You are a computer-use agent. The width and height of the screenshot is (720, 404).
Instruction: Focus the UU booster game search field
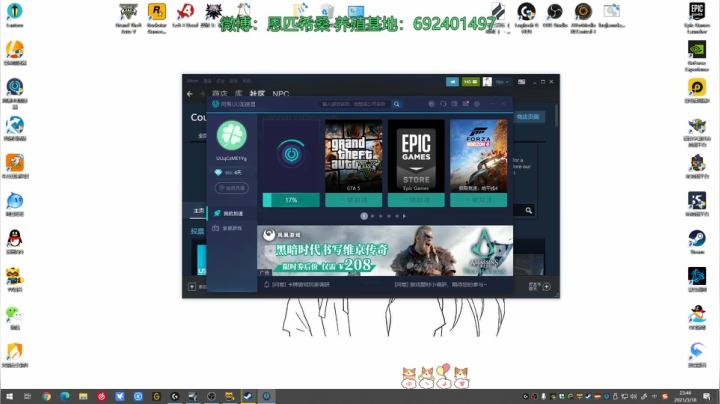(x=354, y=104)
